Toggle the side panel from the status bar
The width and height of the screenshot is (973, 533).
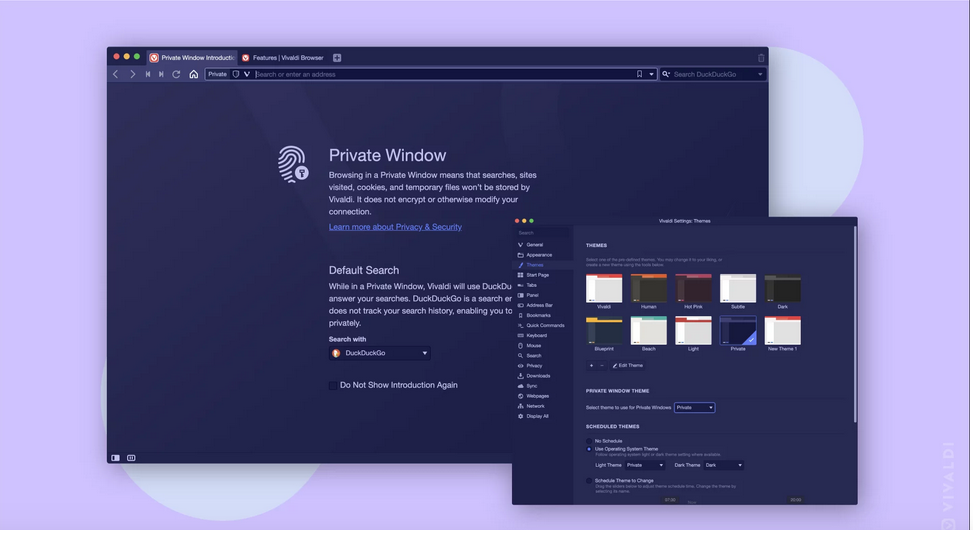115,459
